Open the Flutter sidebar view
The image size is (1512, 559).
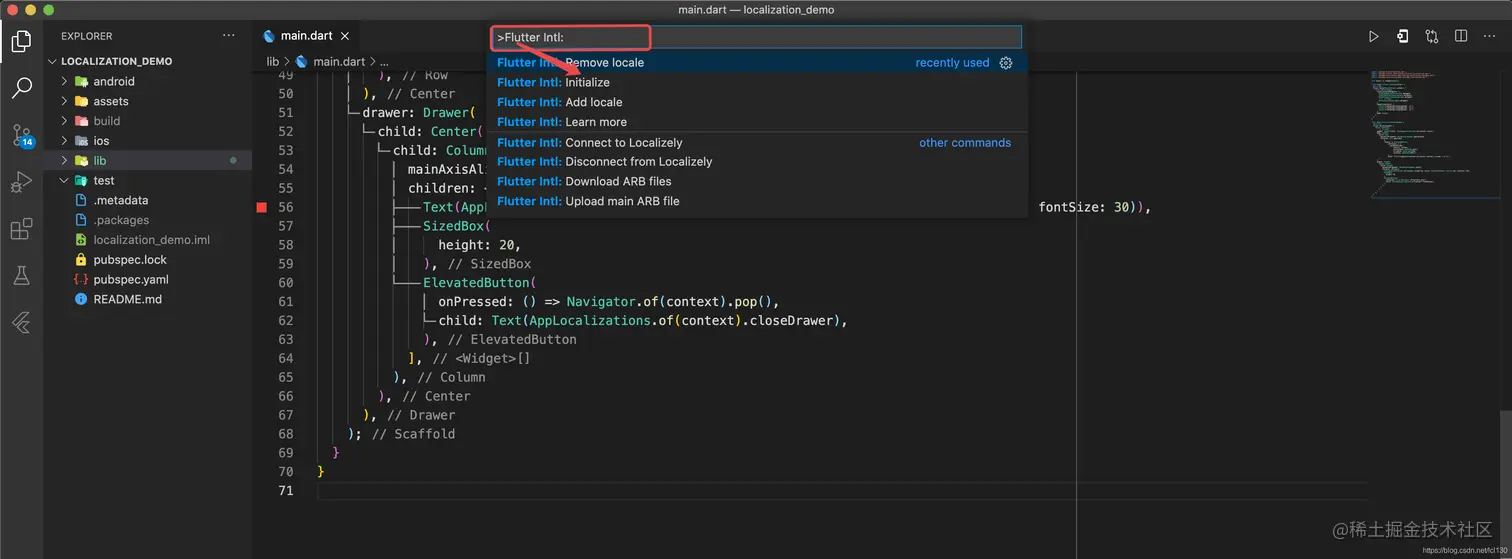point(21,322)
